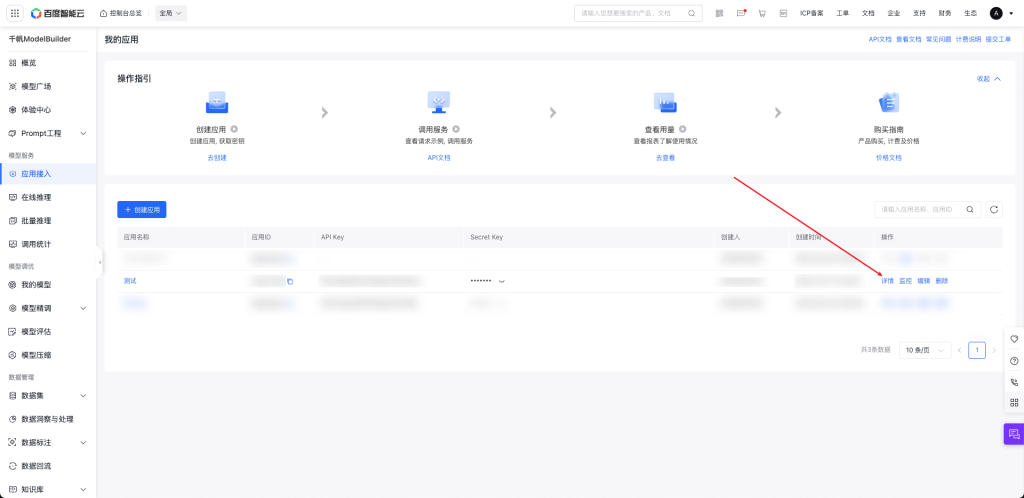Refresh the application list
This screenshot has height=498, width=1024.
point(994,209)
